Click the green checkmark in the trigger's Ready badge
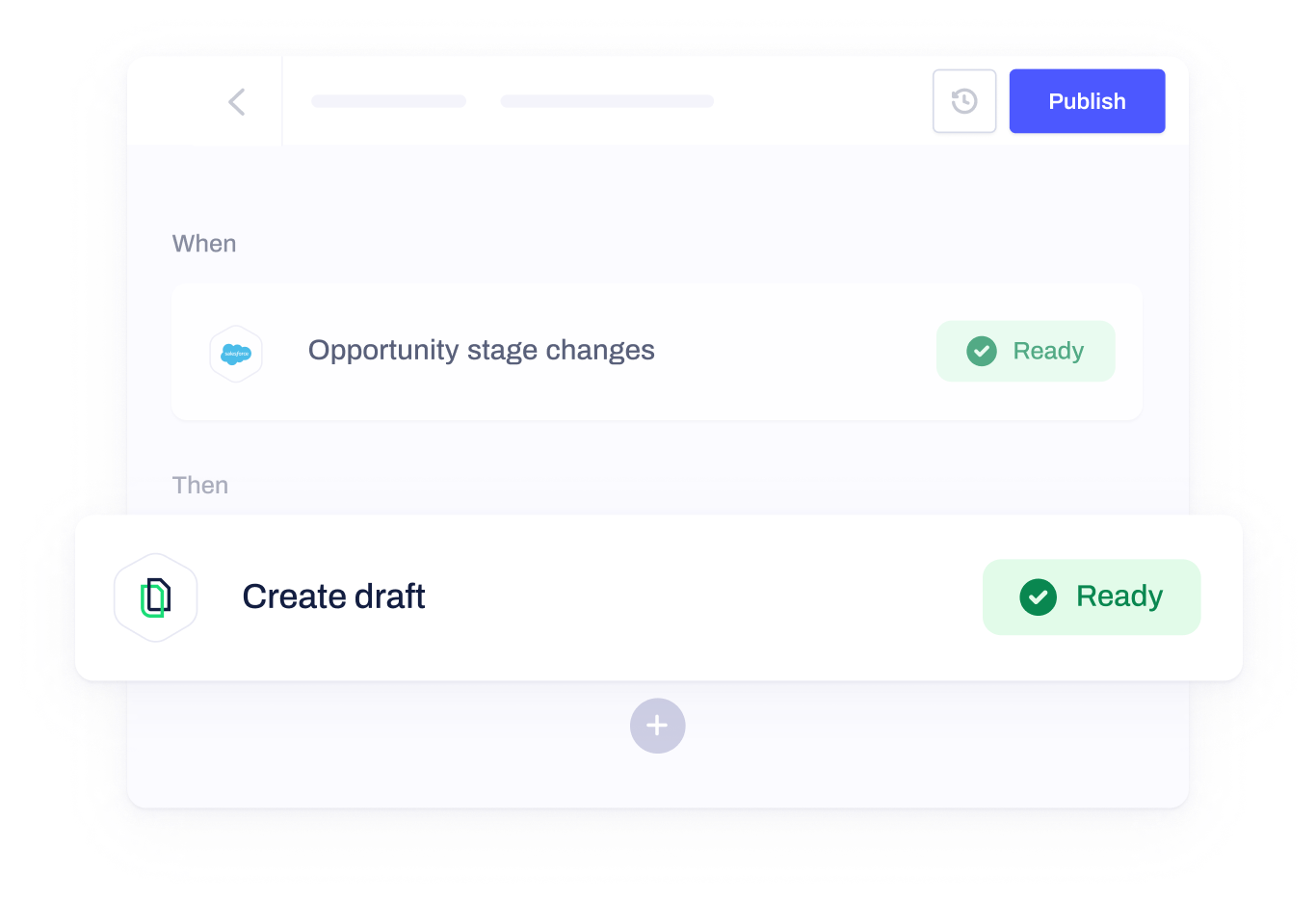1316x901 pixels. pyautogui.click(x=982, y=351)
